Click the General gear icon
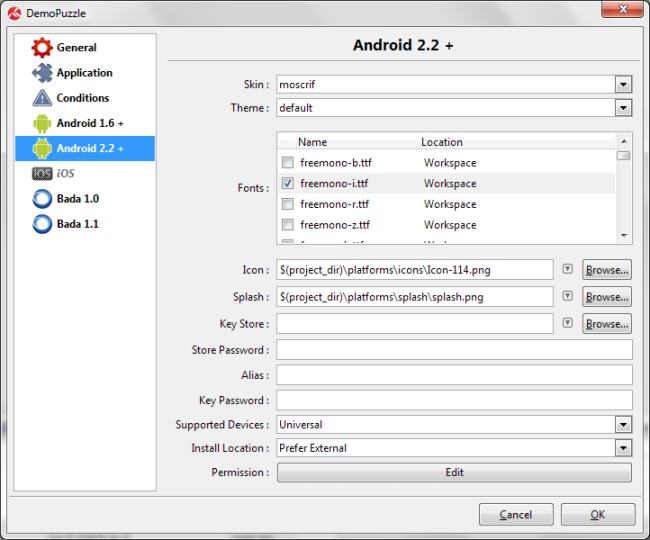Screen dimensions: 650x540 coord(42,48)
